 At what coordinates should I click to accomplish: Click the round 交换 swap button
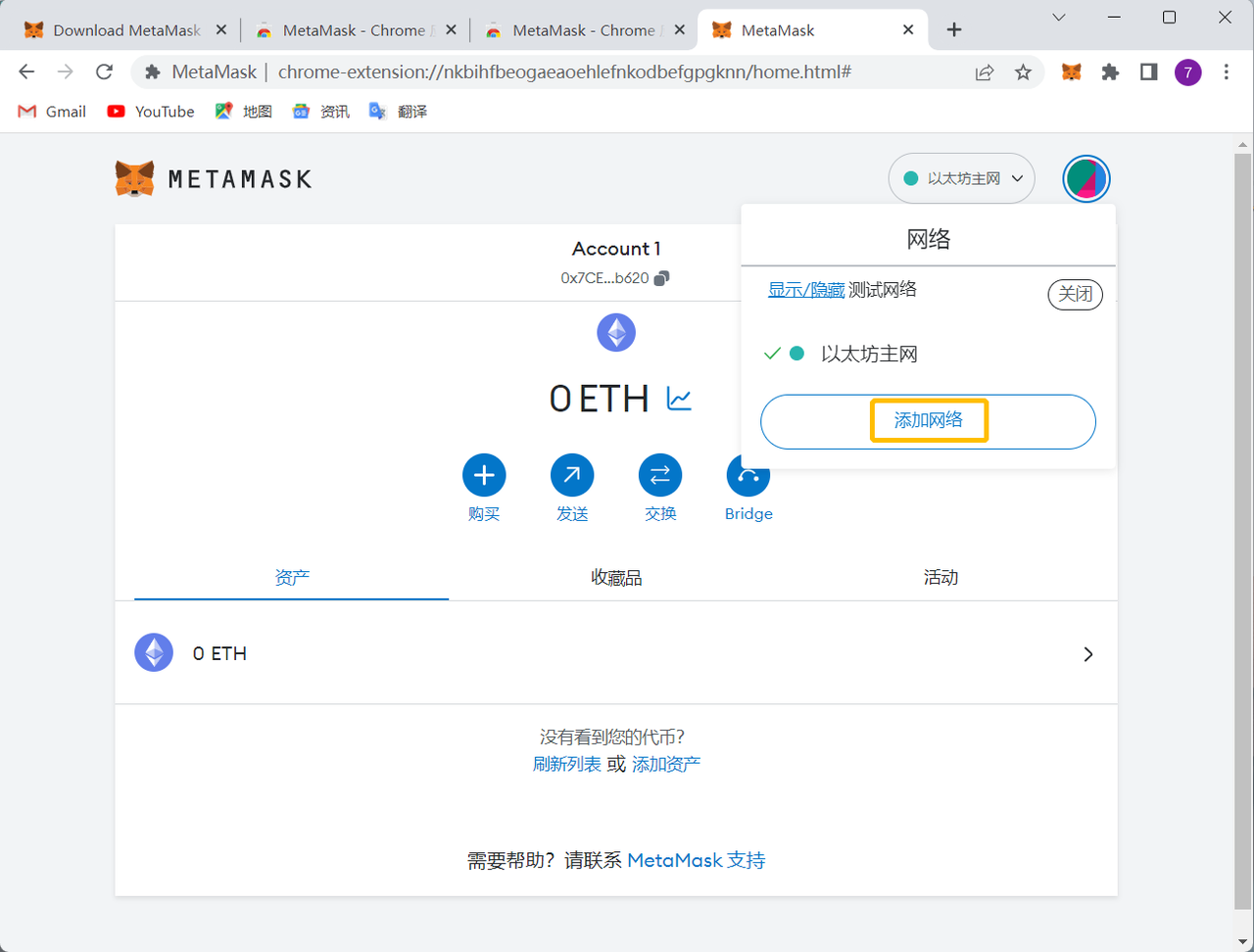660,475
